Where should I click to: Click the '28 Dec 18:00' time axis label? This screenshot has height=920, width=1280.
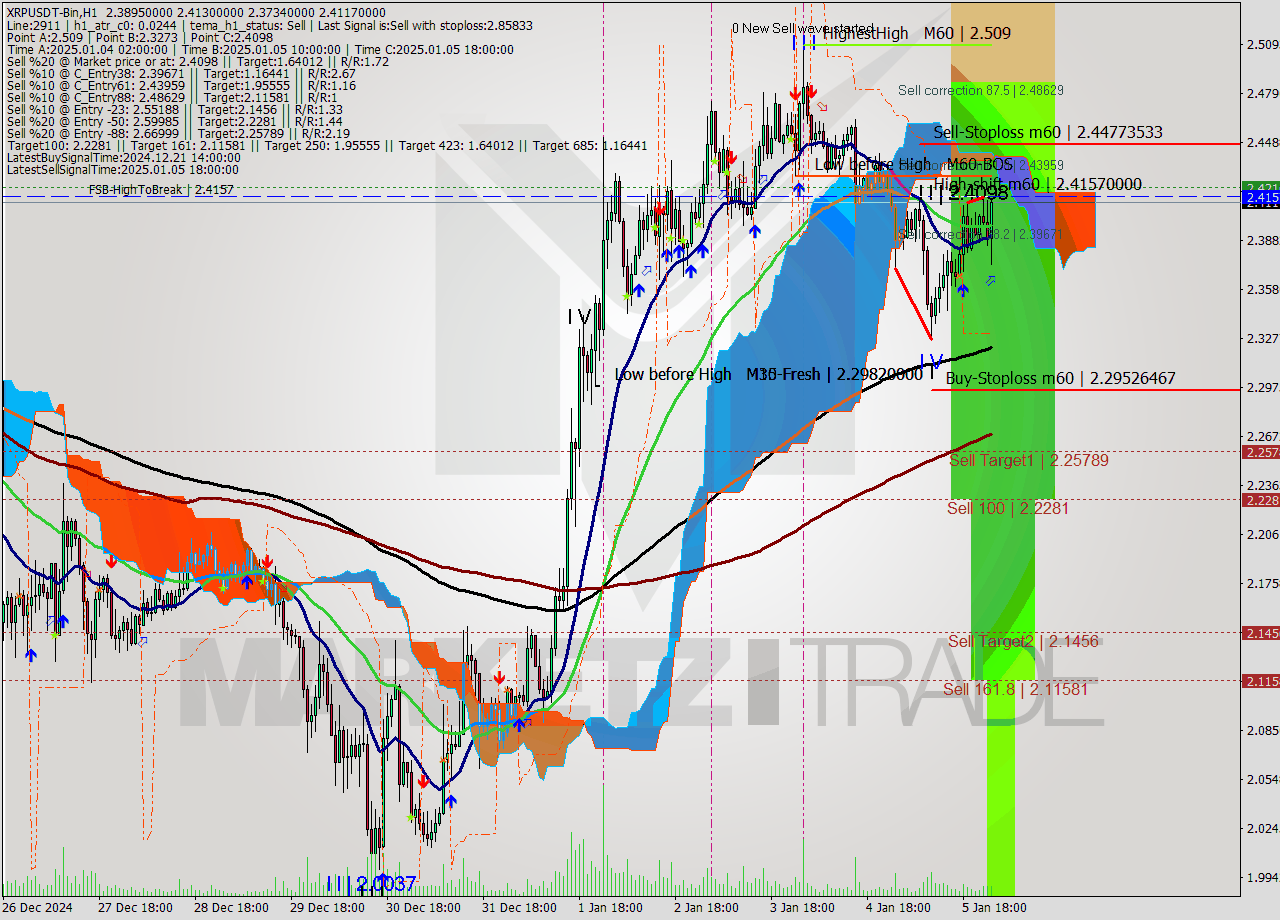[231, 908]
